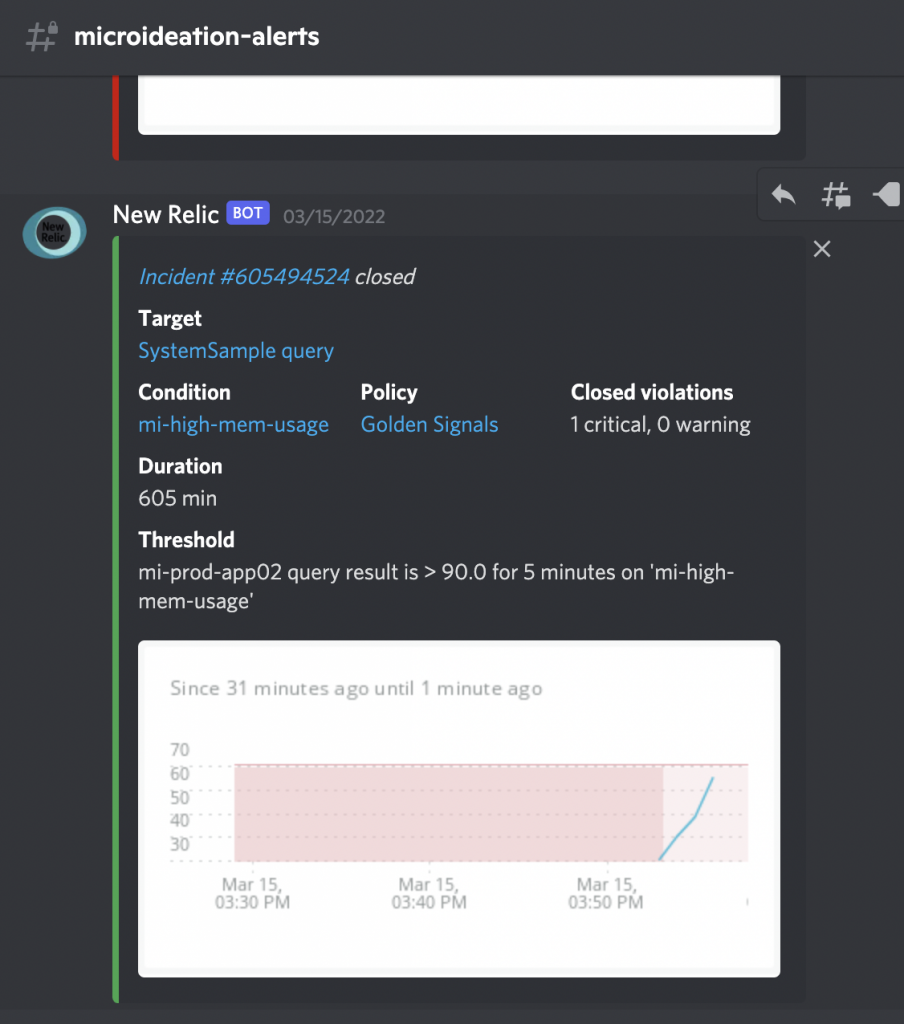Dismiss the embed with the X icon
This screenshot has width=904, height=1024.
point(822,249)
